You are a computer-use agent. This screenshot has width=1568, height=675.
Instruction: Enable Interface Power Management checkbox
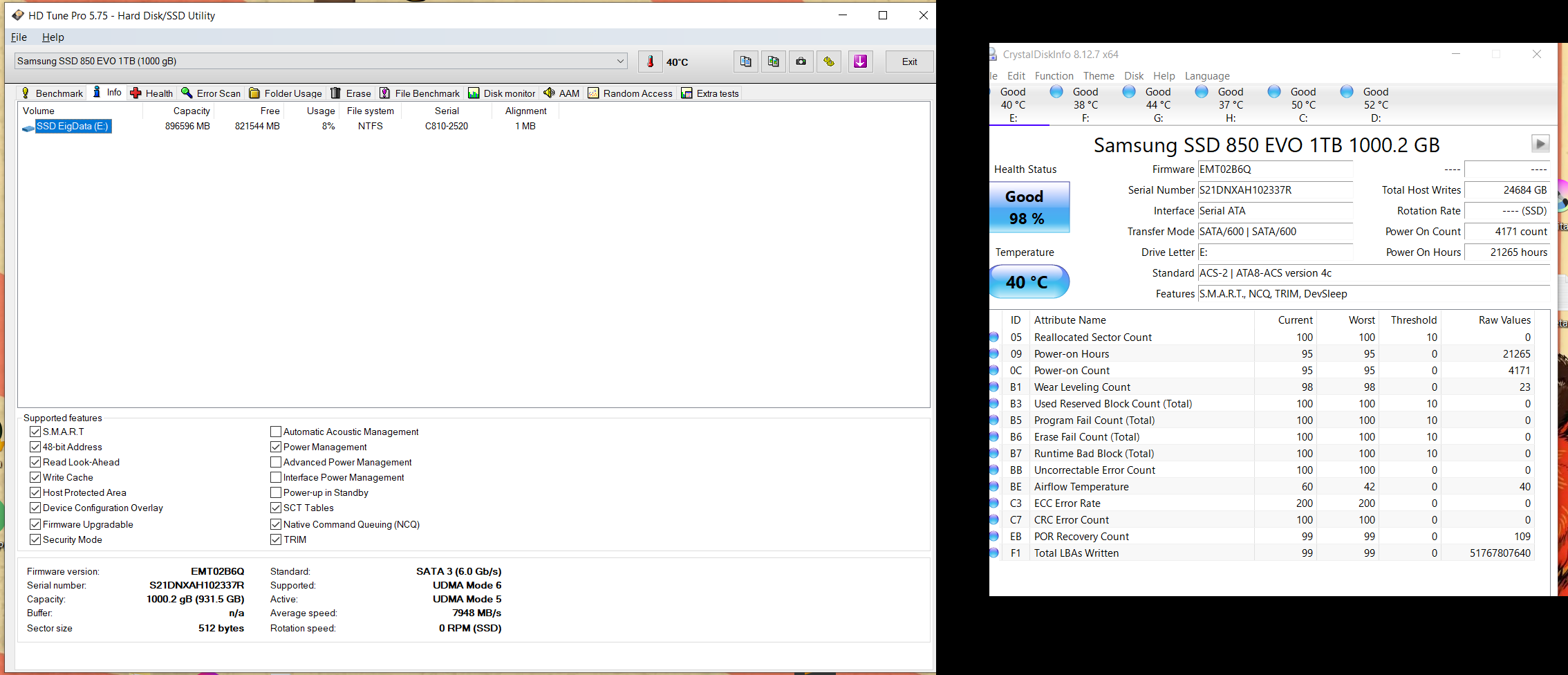click(276, 477)
